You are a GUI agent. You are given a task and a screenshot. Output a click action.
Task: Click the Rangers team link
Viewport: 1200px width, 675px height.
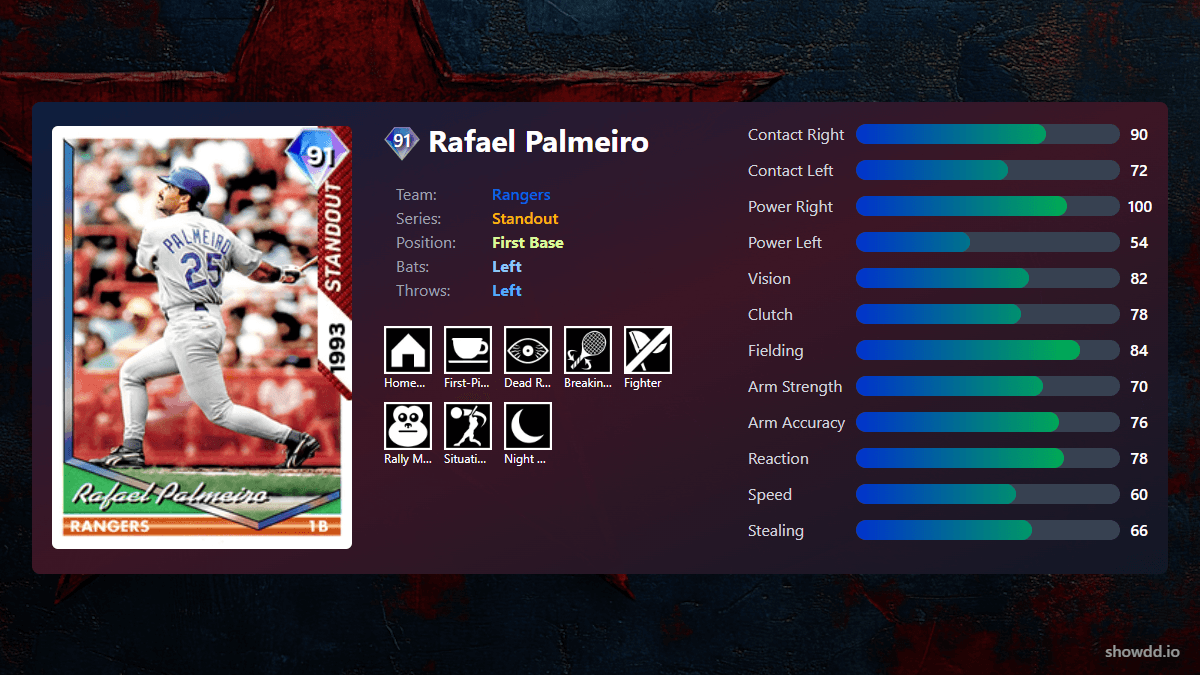pyautogui.click(x=521, y=195)
